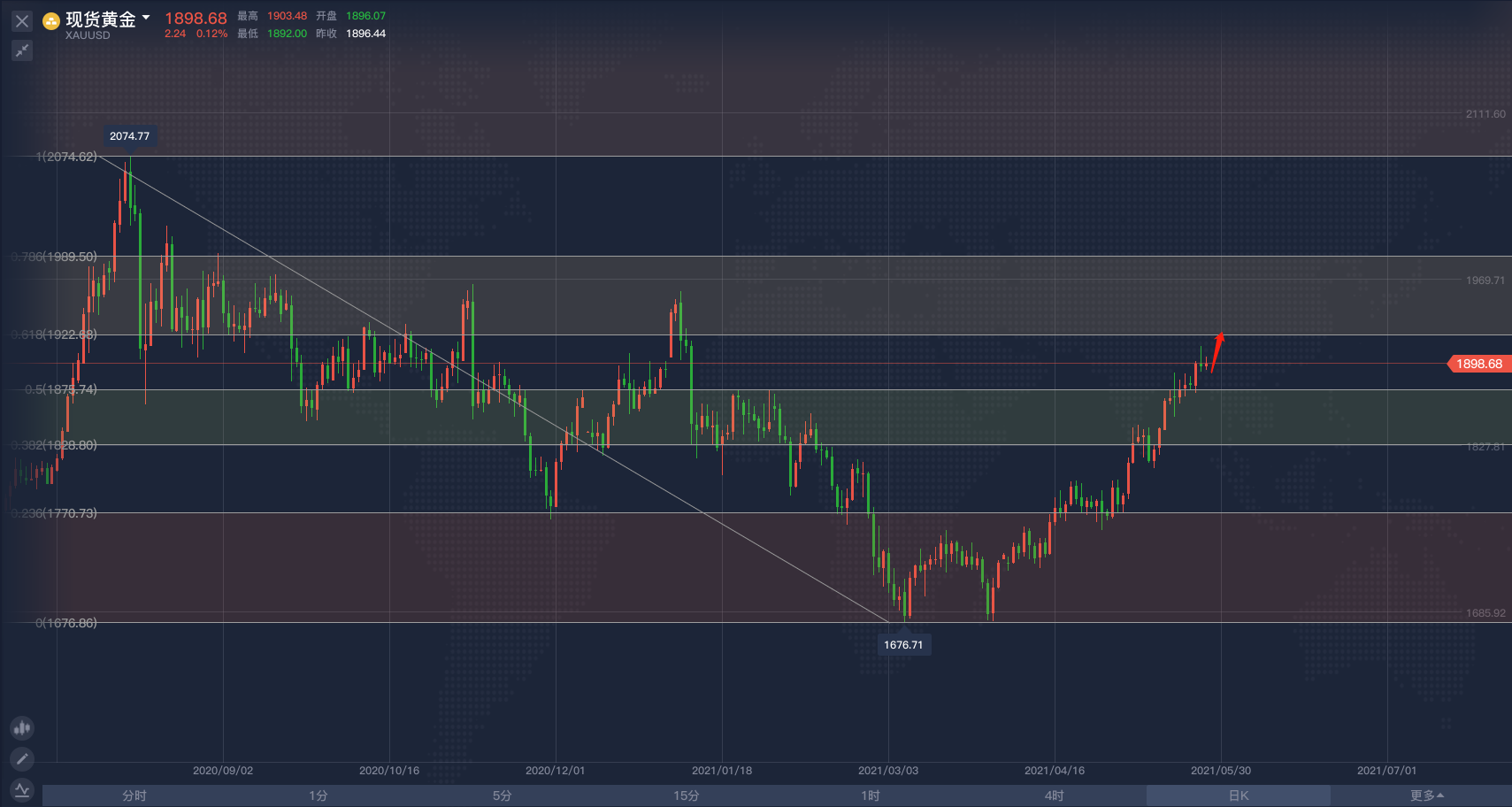Viewport: 1512px width, 807px height.
Task: Click the Fibonacci 0.5(1875.74) level label
Action: click(x=61, y=389)
